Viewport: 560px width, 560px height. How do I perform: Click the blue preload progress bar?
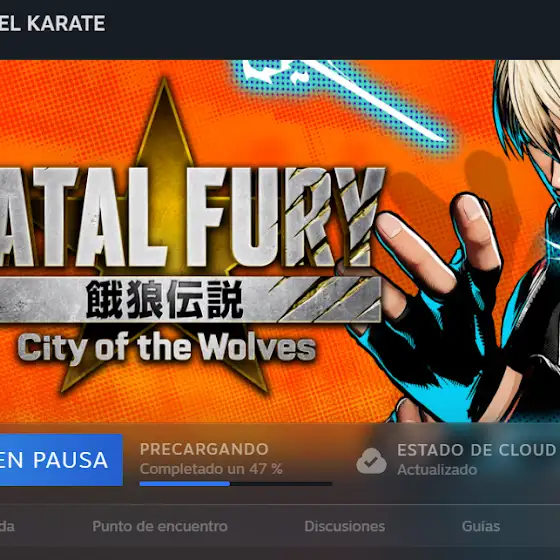pos(236,484)
